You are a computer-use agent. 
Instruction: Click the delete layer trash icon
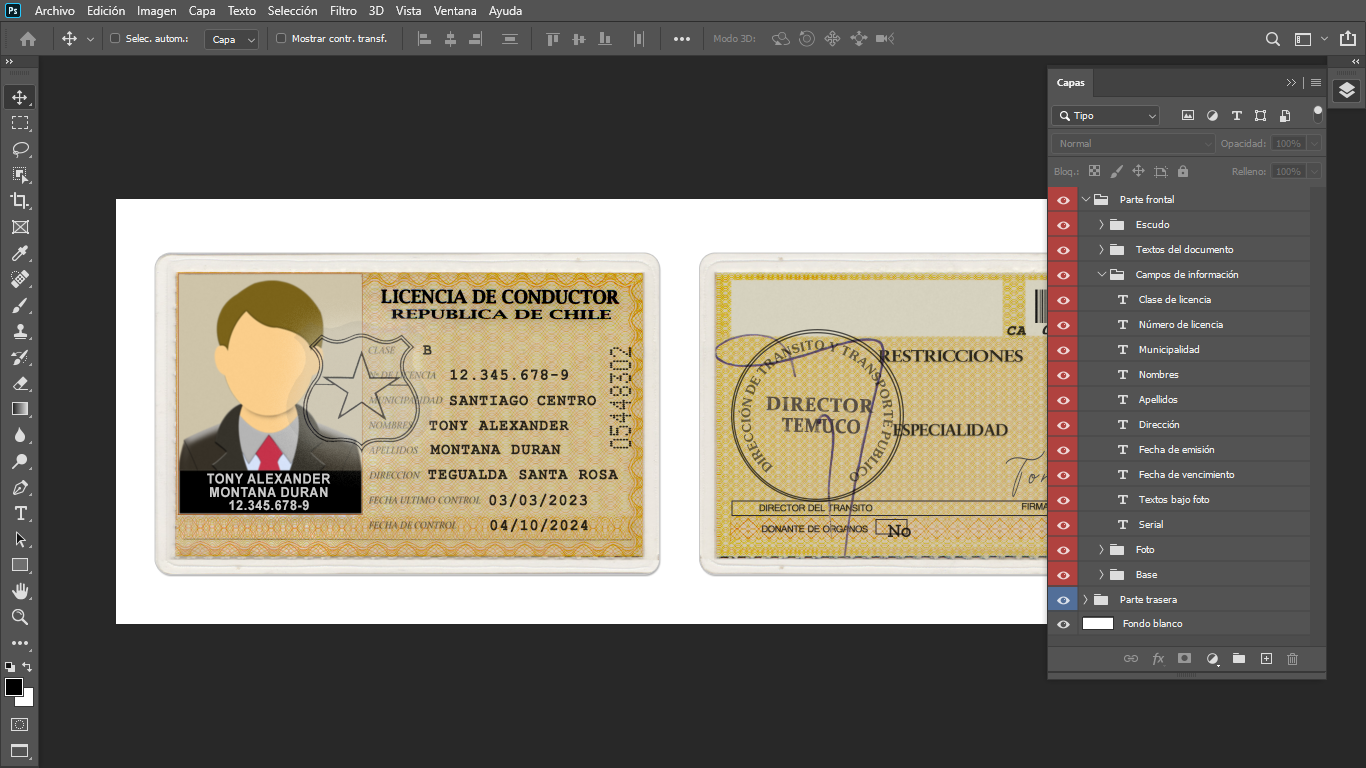(1292, 659)
